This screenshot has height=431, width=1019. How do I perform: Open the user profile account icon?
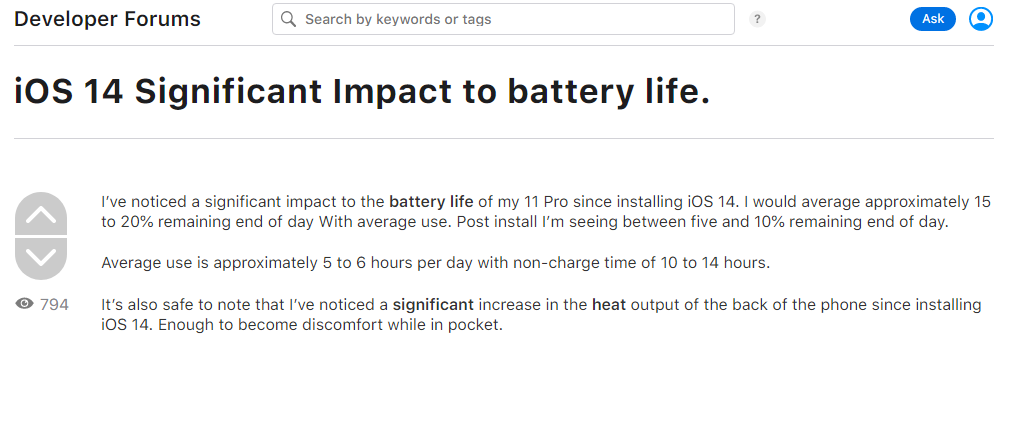981,19
